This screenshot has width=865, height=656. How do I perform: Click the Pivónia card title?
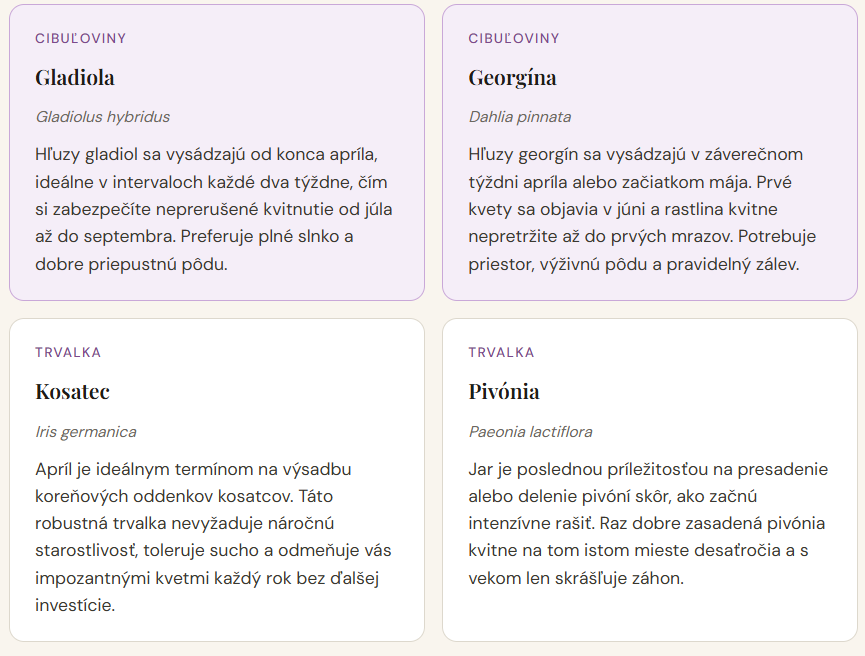pos(504,391)
